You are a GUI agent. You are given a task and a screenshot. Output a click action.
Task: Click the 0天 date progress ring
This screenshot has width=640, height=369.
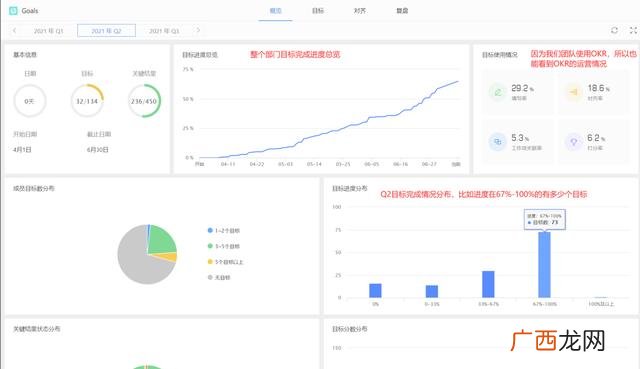click(x=30, y=101)
